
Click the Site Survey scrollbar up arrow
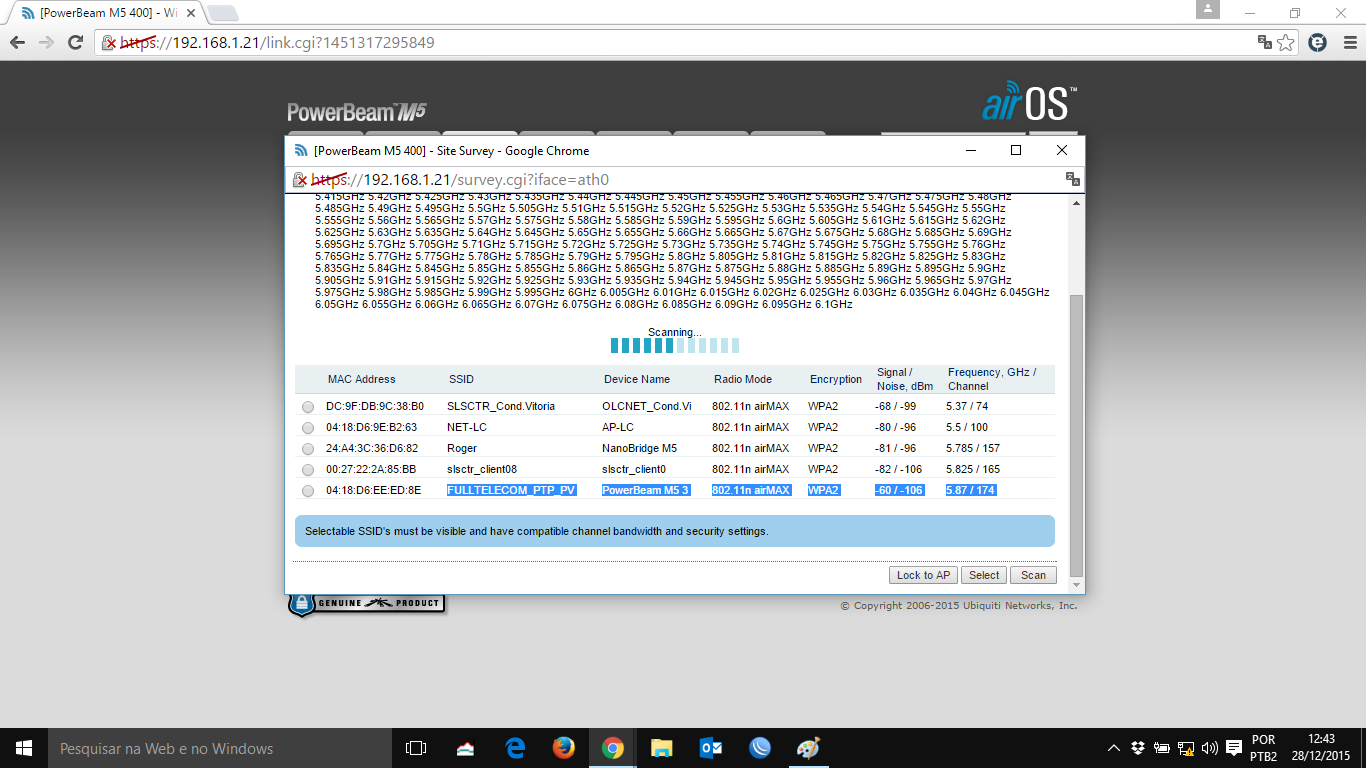1076,203
